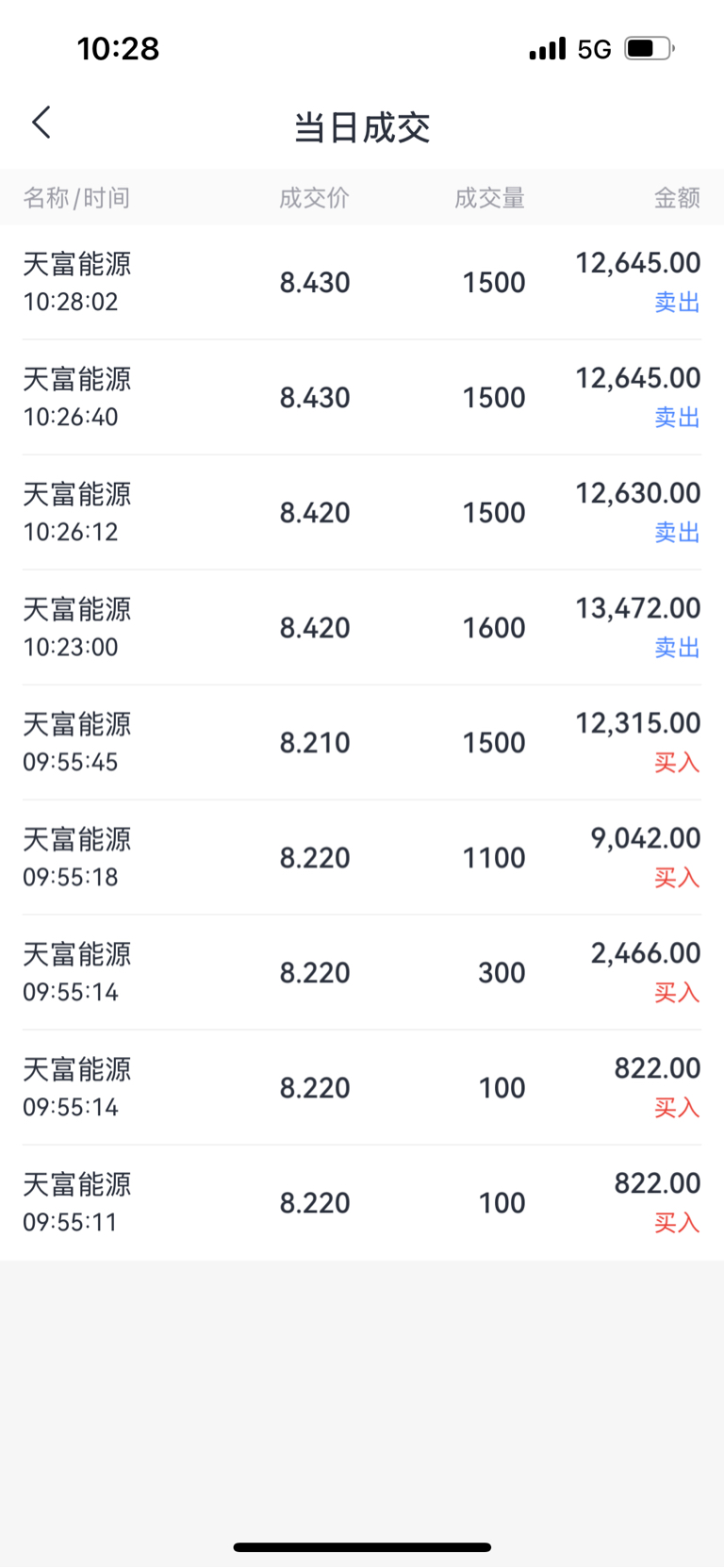Screen dimensions: 724x1568
Task: Open the 09:55:11 trade of 822.00
Action: 362,1202
